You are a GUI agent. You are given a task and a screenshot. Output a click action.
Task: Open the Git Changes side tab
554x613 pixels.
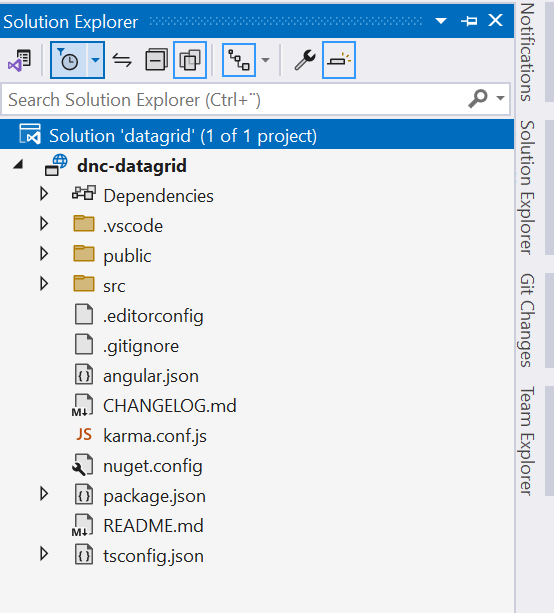click(x=527, y=321)
